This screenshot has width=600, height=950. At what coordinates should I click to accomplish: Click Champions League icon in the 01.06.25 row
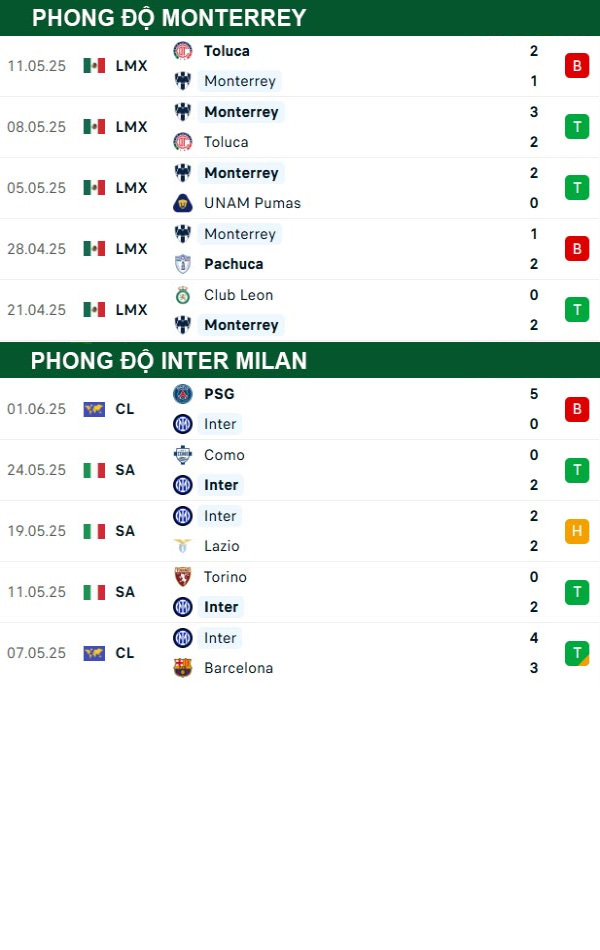click(x=94, y=409)
